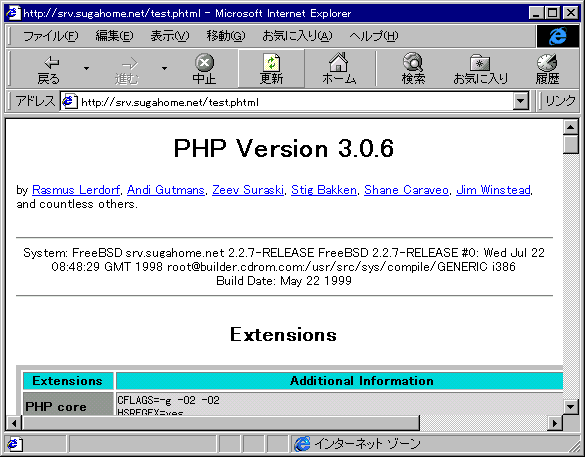
Task: Open the お気に入り(A) menu
Action: 297,36
